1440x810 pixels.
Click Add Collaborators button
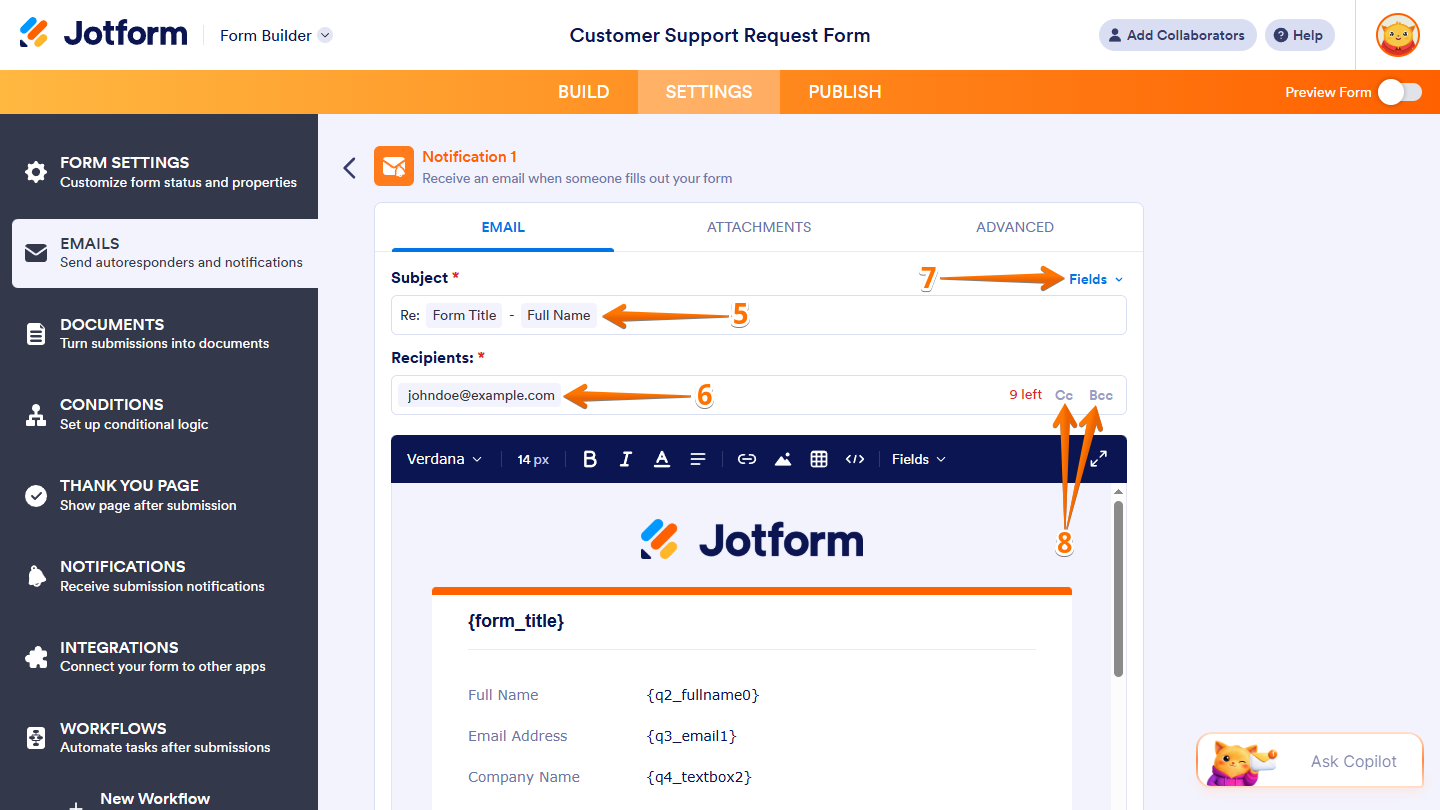(1178, 35)
